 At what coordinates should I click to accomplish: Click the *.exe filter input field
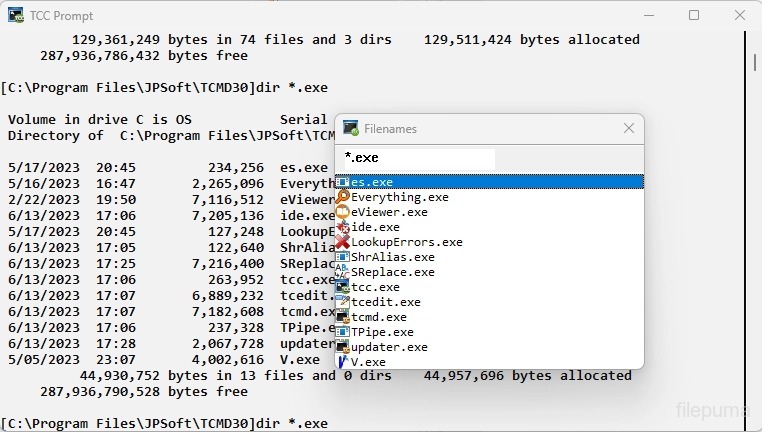pyautogui.click(x=418, y=158)
